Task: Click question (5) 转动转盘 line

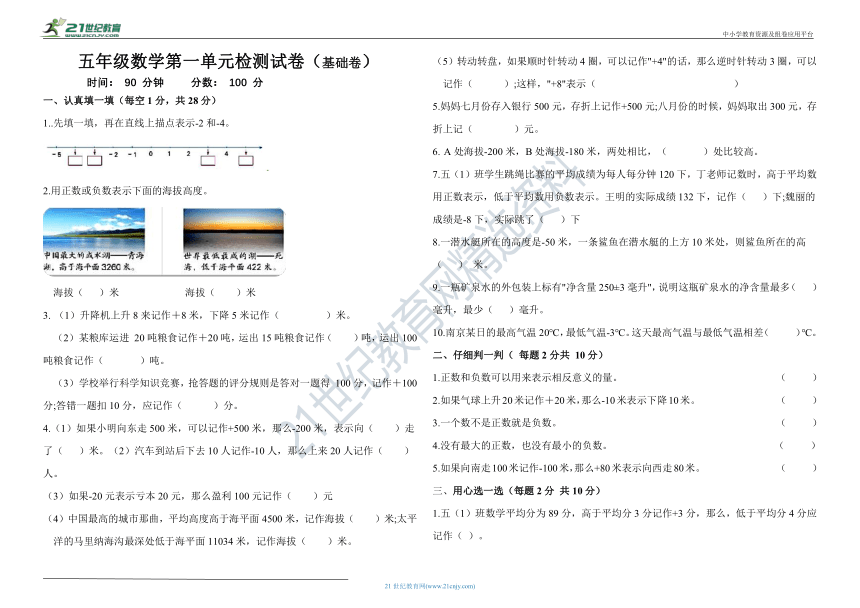Action: (x=626, y=61)
